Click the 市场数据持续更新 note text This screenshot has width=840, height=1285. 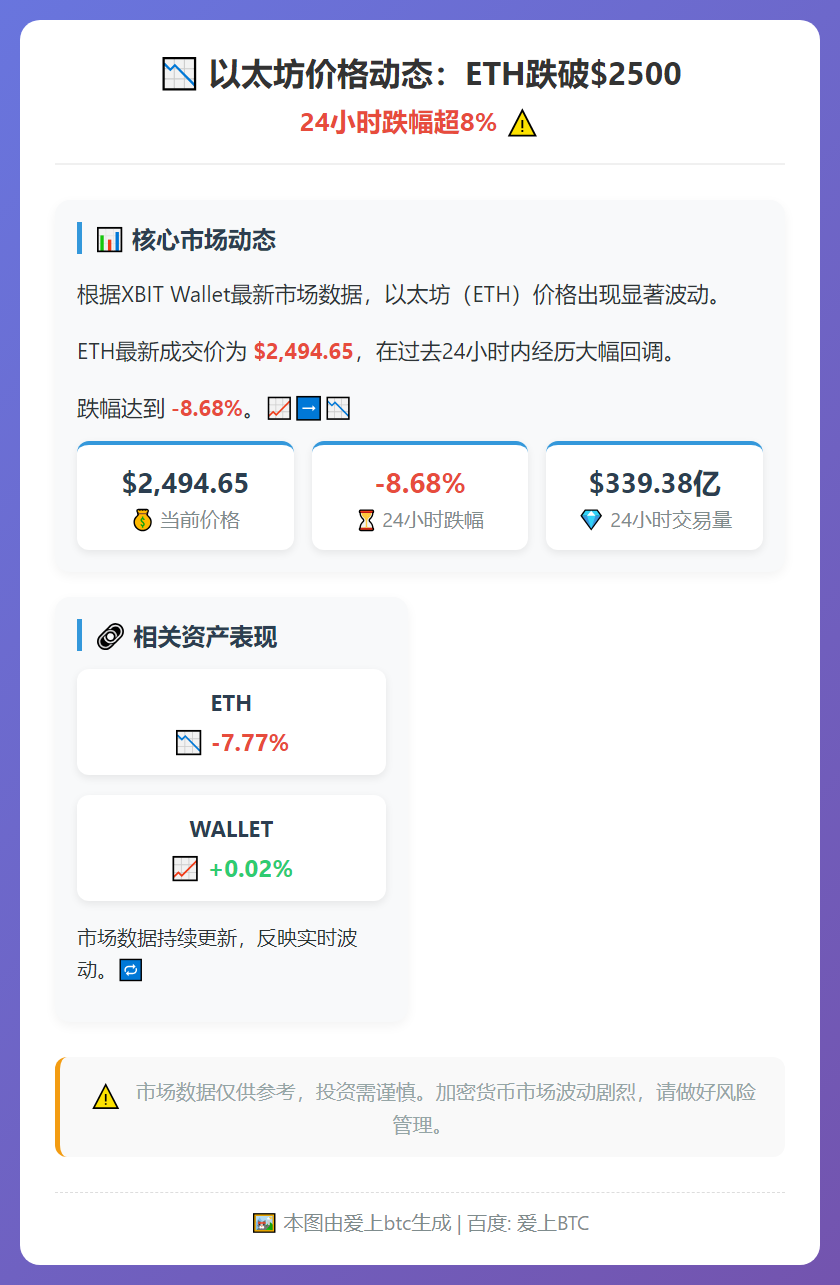(x=217, y=954)
